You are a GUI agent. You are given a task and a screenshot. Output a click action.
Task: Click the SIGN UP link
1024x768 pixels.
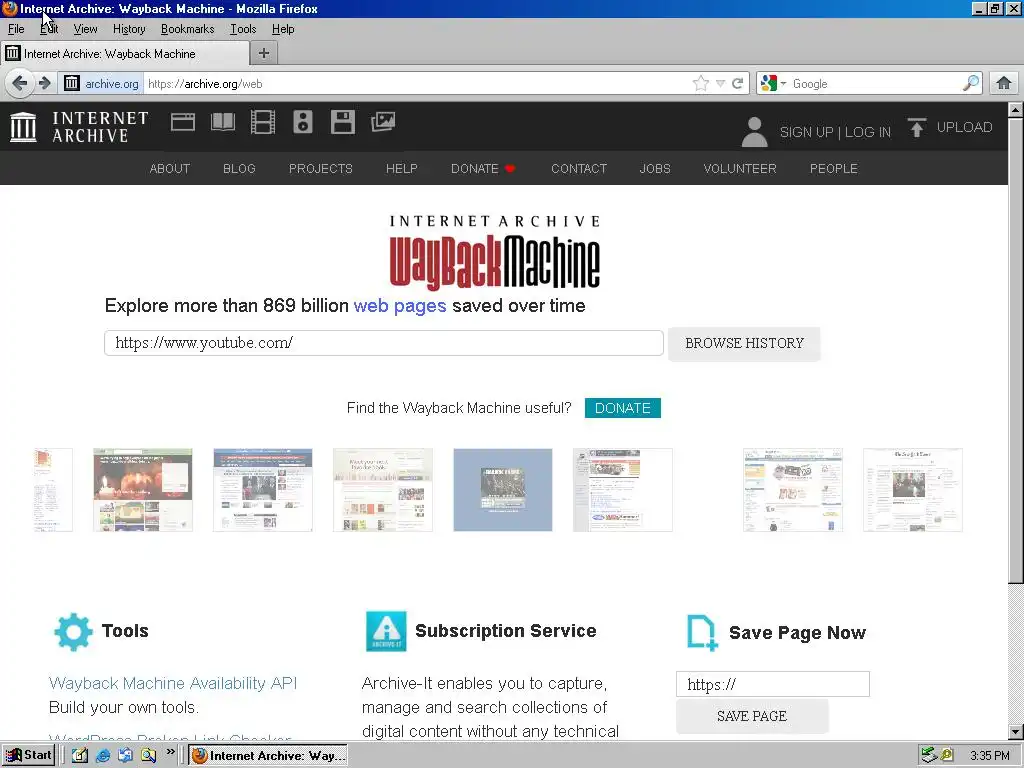(806, 132)
